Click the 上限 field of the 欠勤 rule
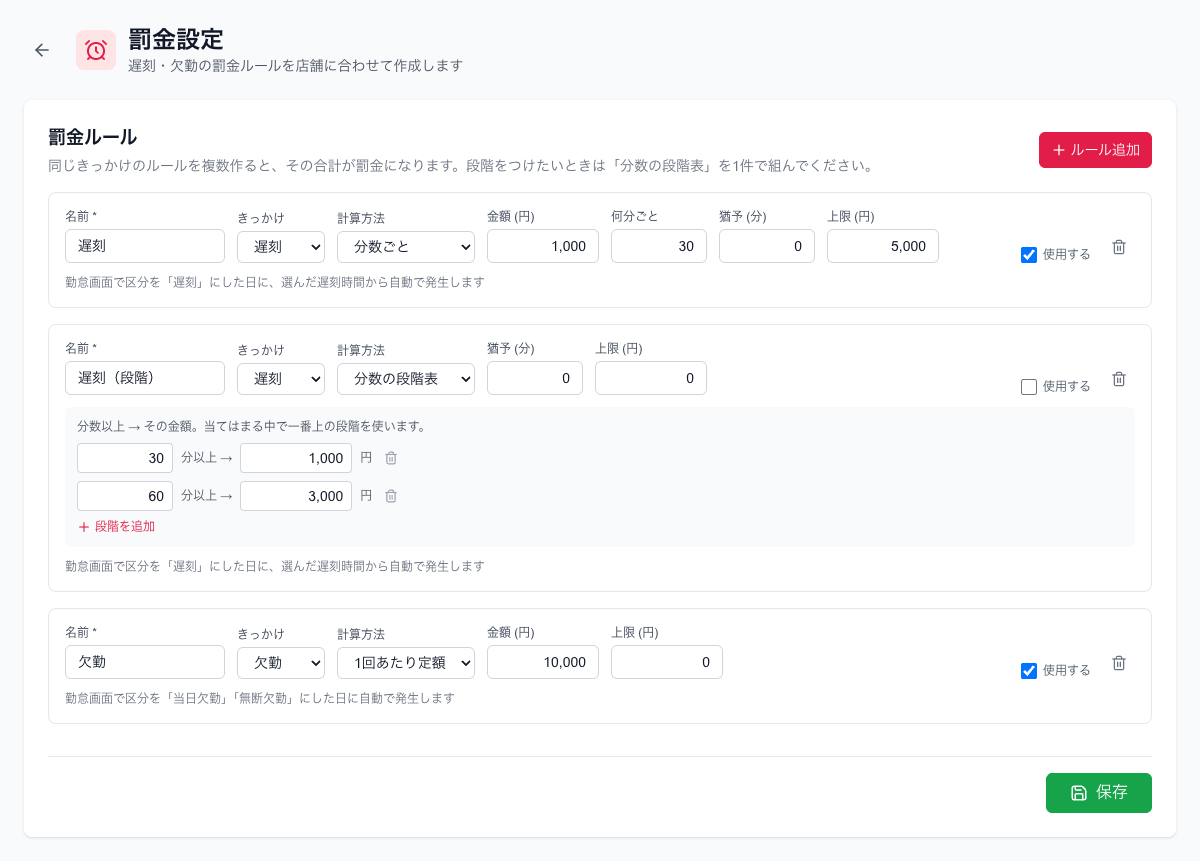The image size is (1200, 861). 667,662
